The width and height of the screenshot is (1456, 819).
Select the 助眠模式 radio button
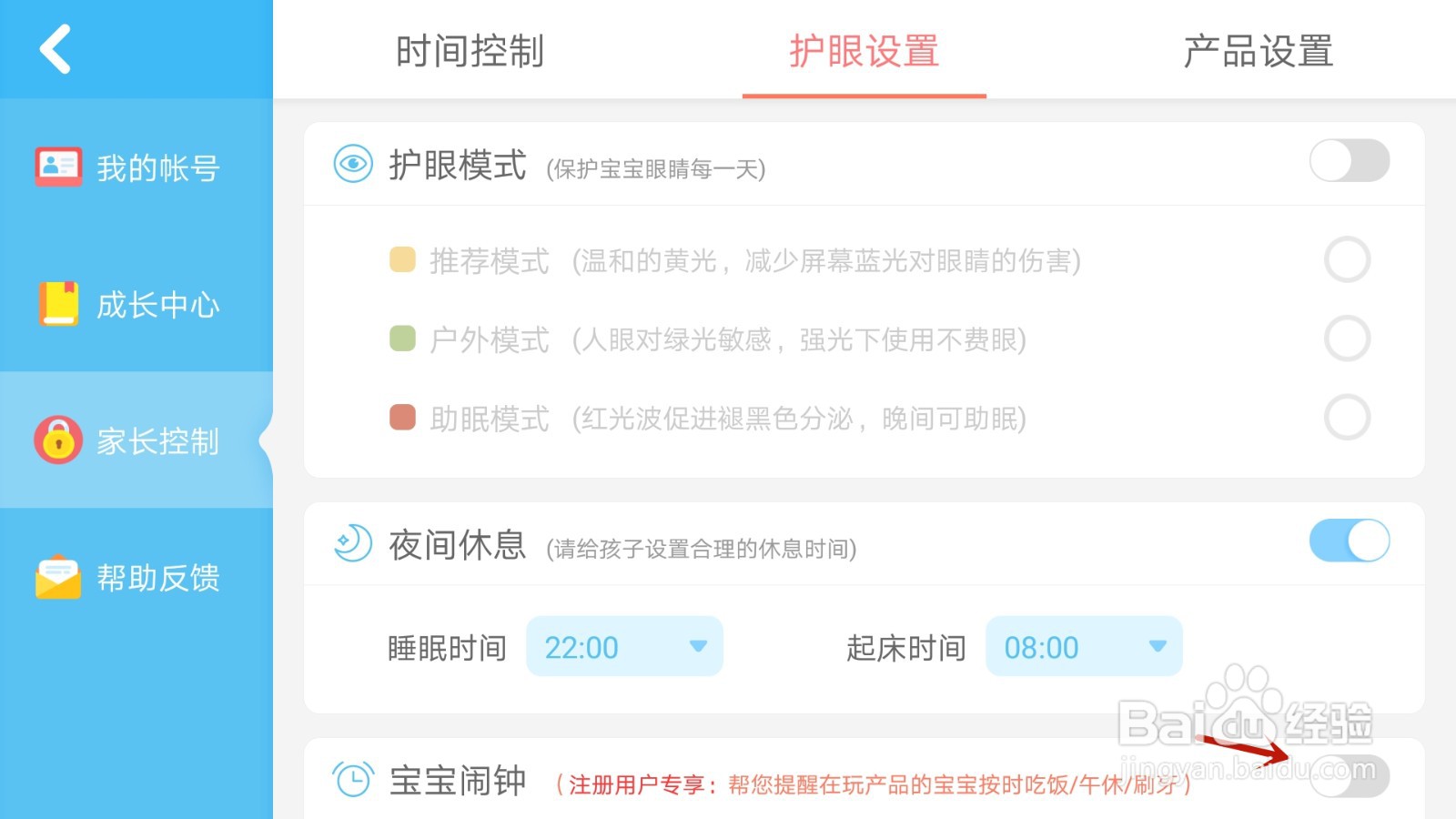[1348, 419]
